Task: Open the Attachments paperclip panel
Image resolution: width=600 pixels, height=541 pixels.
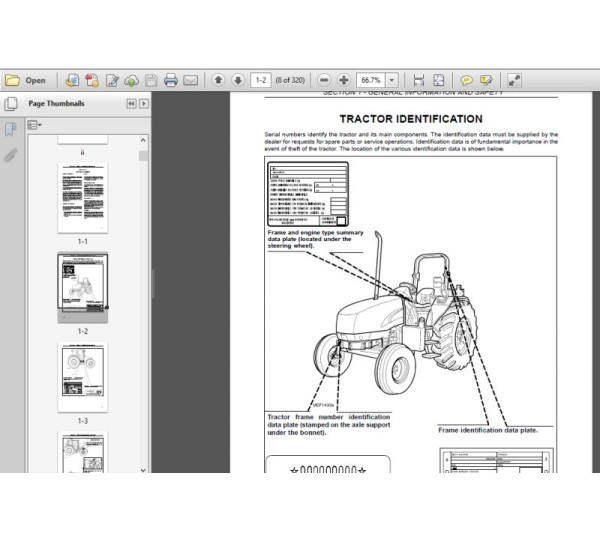Action: pos(10,155)
